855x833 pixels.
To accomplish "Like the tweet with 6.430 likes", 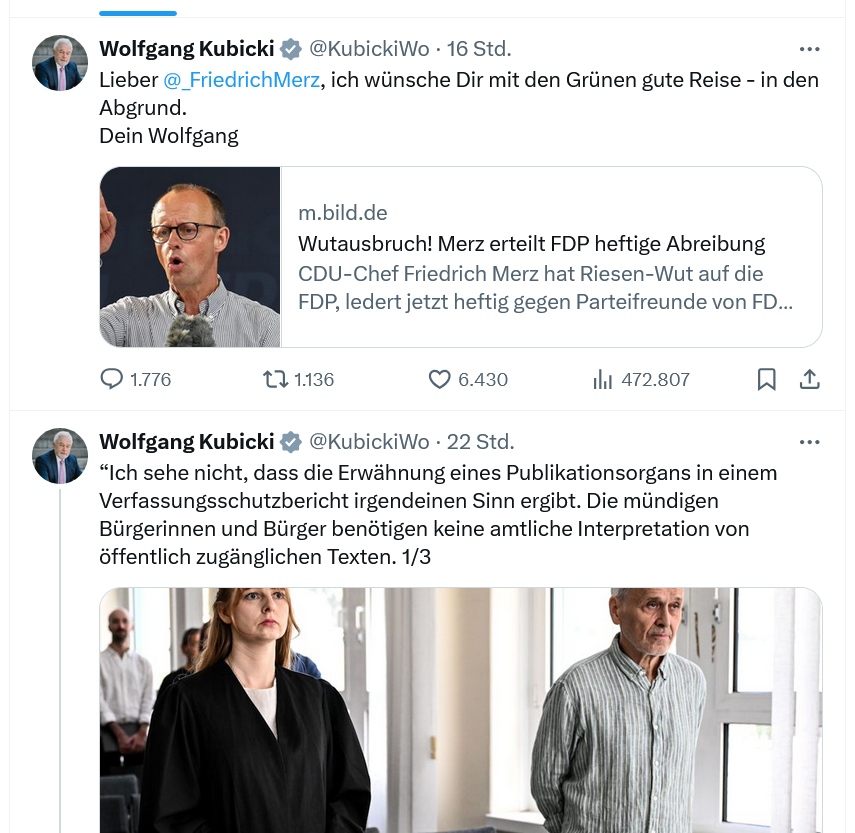I will (x=440, y=380).
